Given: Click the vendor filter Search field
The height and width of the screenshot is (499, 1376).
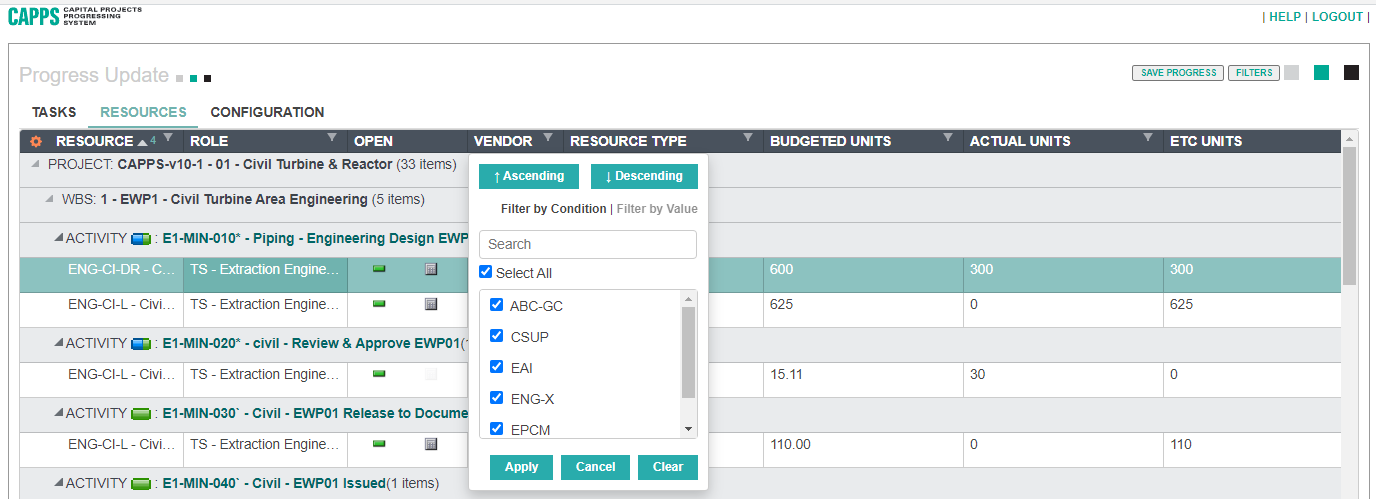Looking at the screenshot, I should pyautogui.click(x=587, y=244).
